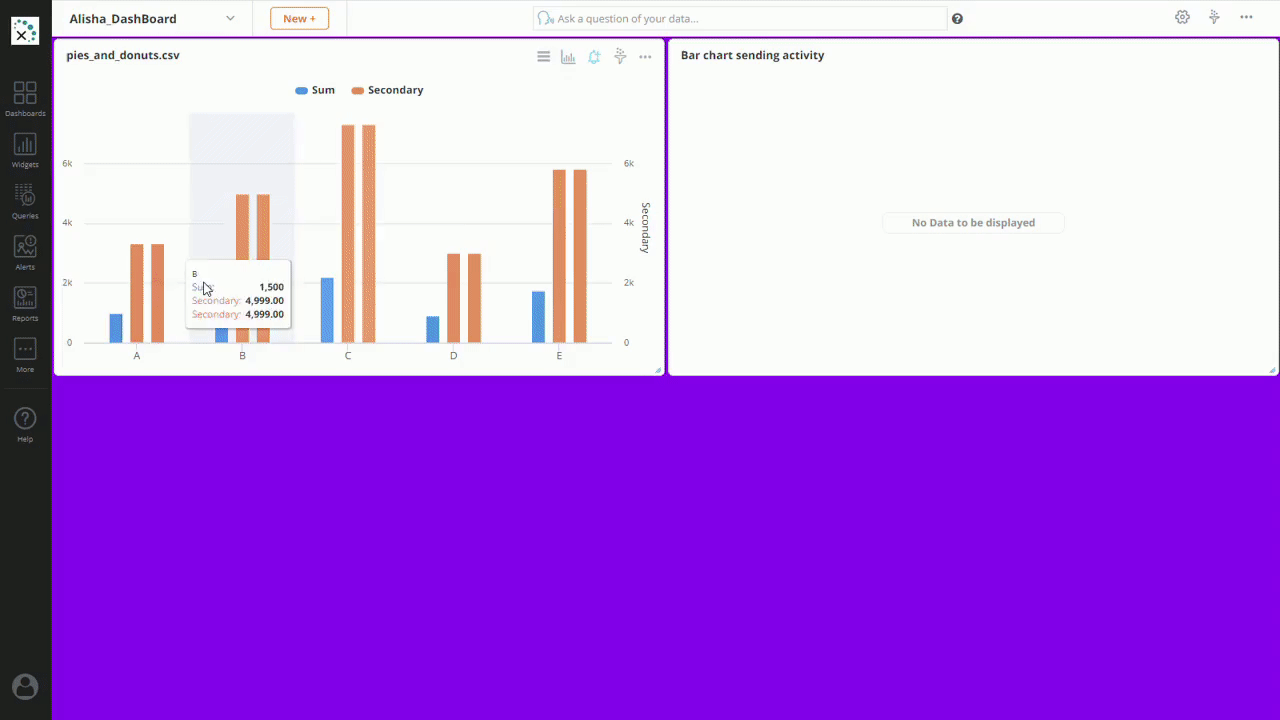This screenshot has height=720, width=1280.
Task: Open Reports from the sidebar
Action: point(25,303)
